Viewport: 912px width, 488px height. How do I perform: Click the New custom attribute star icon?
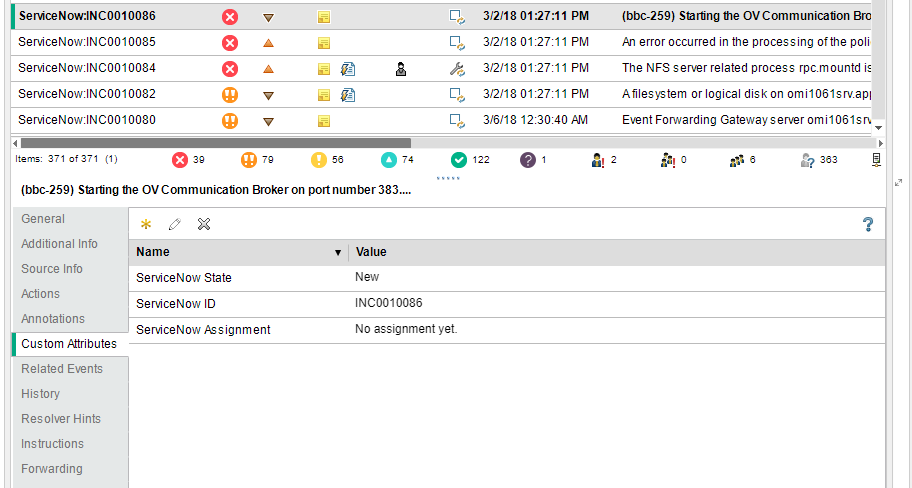(x=146, y=225)
